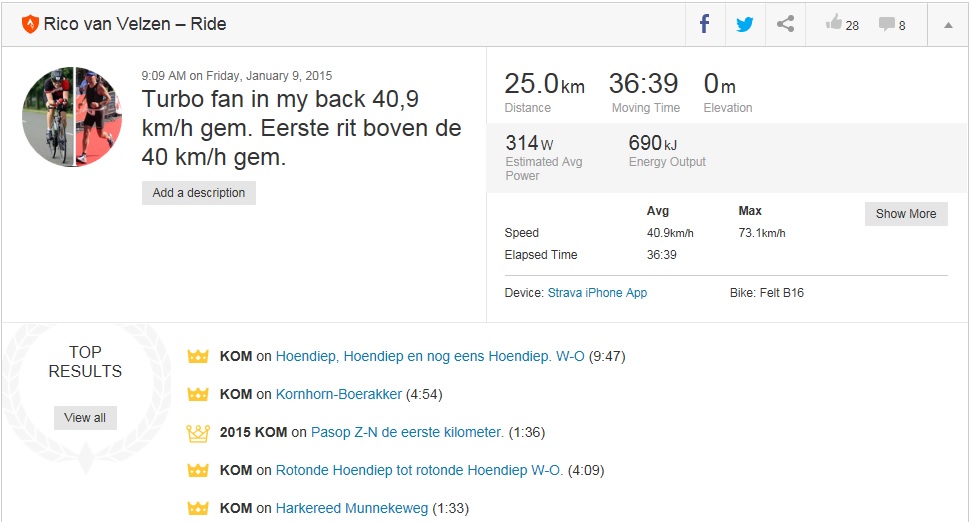
Task: Click the outlined 2015 KOM crown icon
Action: pos(198,433)
